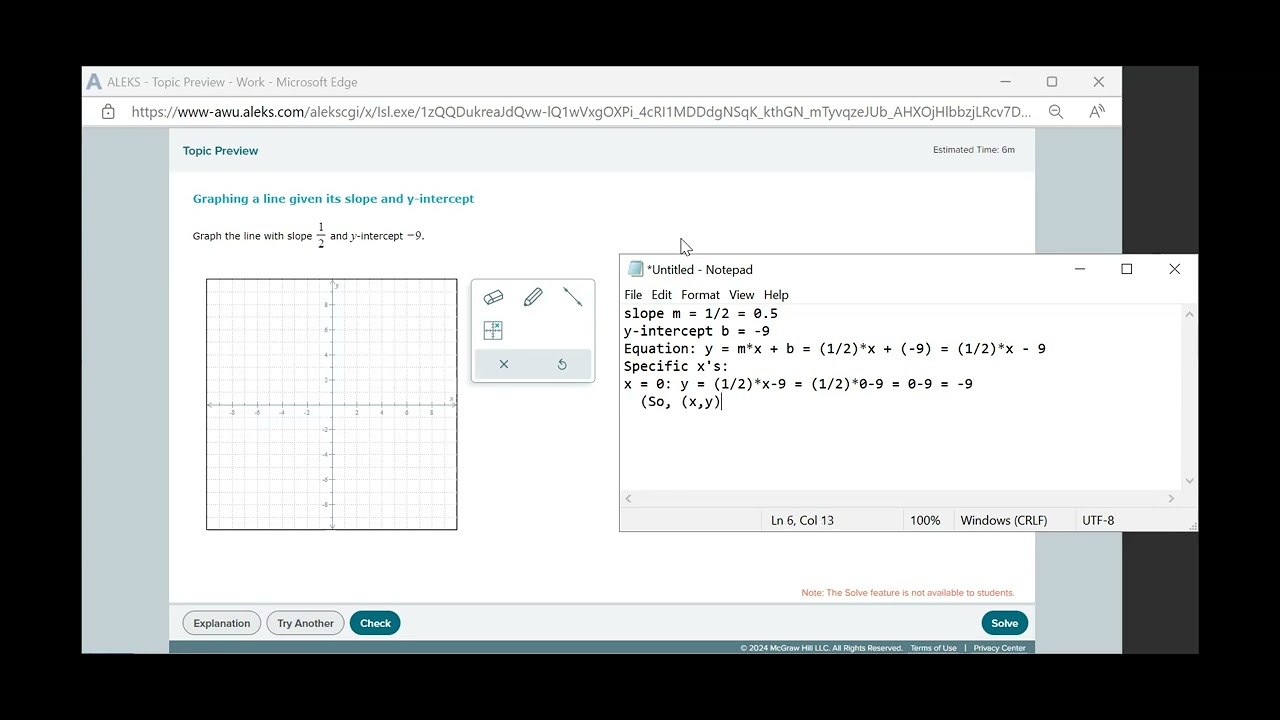Click the '100%' zoom status in Notepad
This screenshot has height=720, width=1280.
click(x=925, y=520)
